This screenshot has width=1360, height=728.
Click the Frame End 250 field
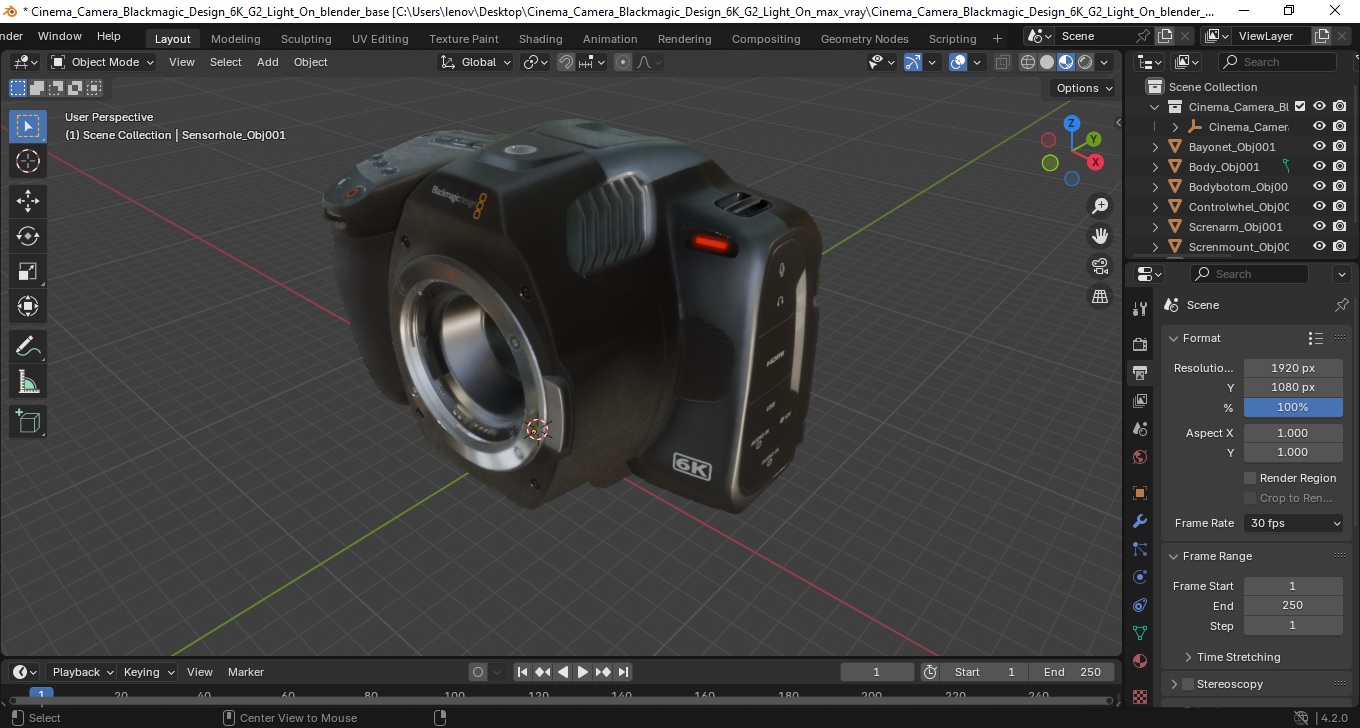pos(1293,605)
